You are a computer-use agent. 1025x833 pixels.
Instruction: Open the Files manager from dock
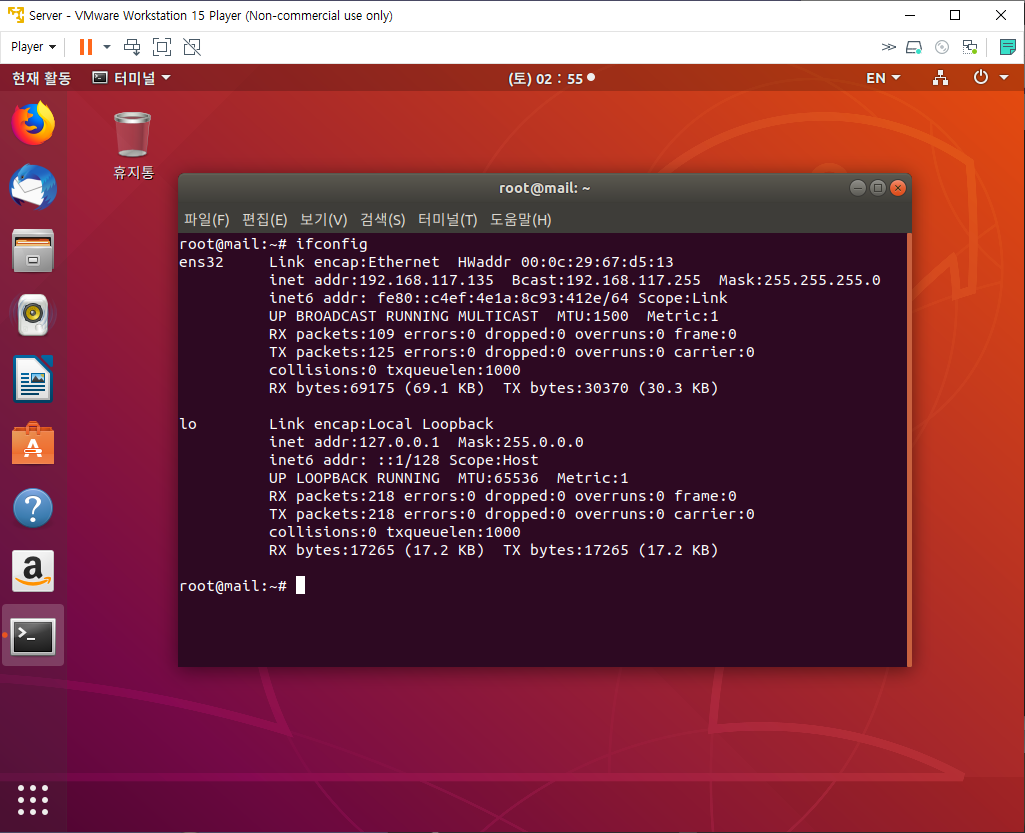(33, 250)
